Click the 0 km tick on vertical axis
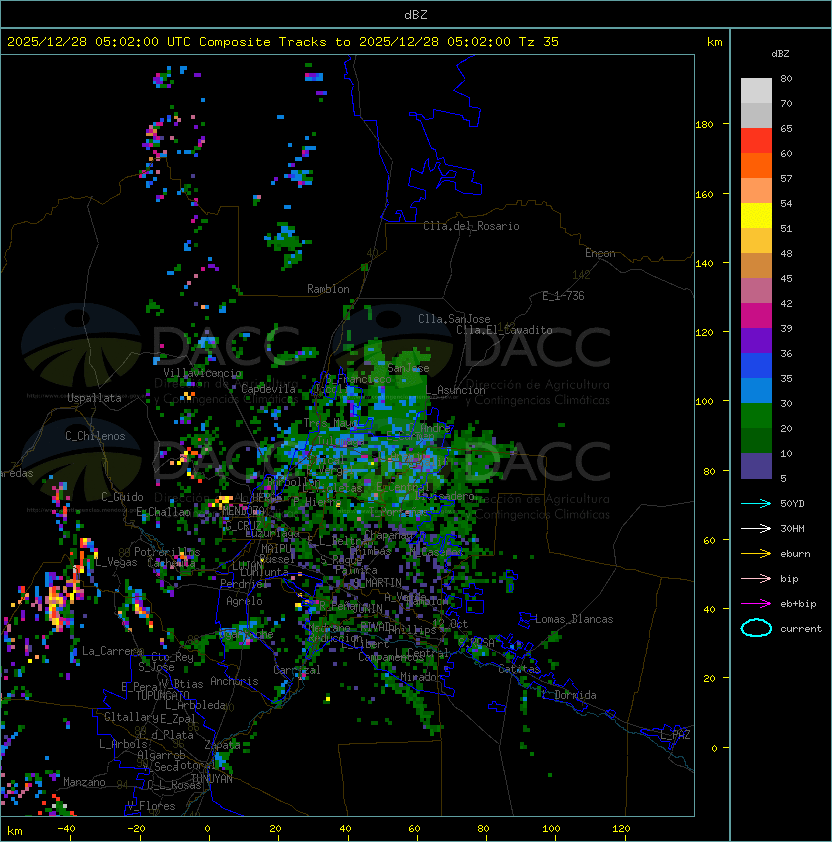This screenshot has height=842, width=832. [714, 749]
